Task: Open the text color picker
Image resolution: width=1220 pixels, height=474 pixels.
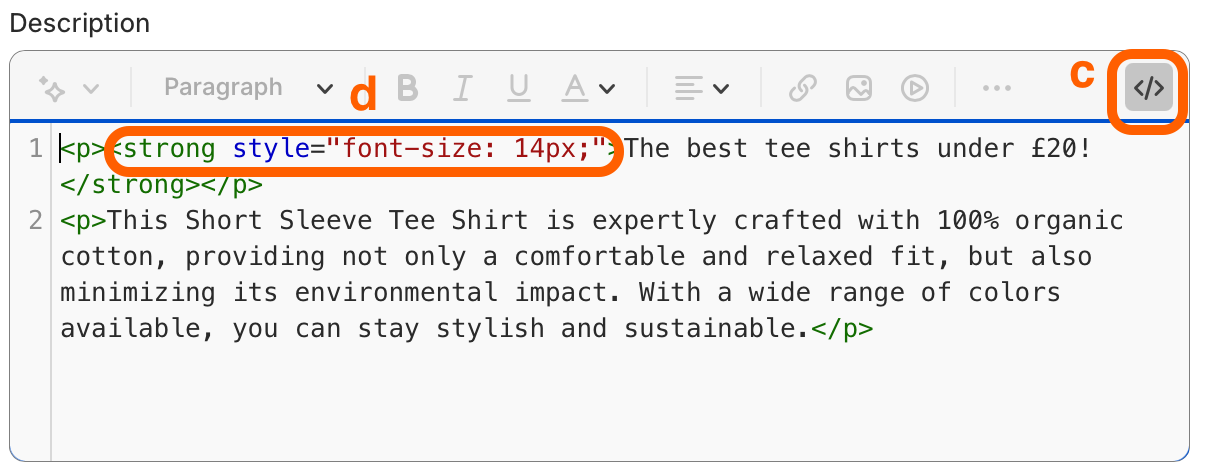Action: click(x=574, y=89)
